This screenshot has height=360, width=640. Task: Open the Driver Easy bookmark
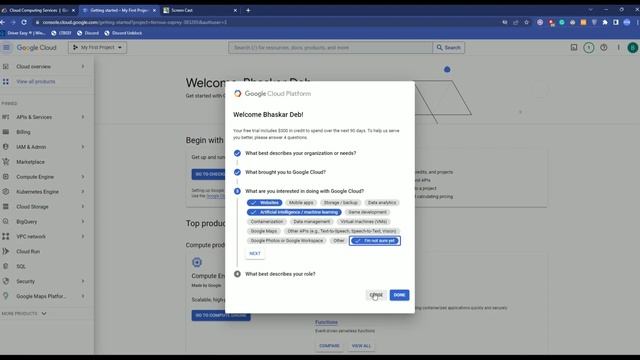tap(23, 33)
